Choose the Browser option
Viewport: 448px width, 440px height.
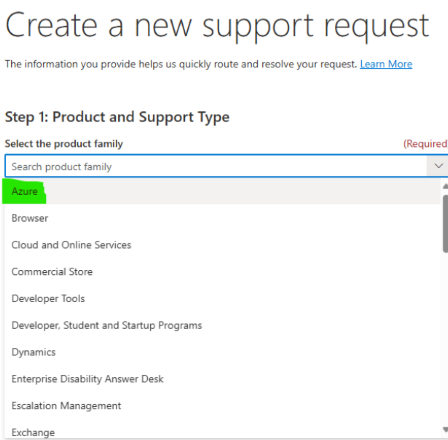223,218
